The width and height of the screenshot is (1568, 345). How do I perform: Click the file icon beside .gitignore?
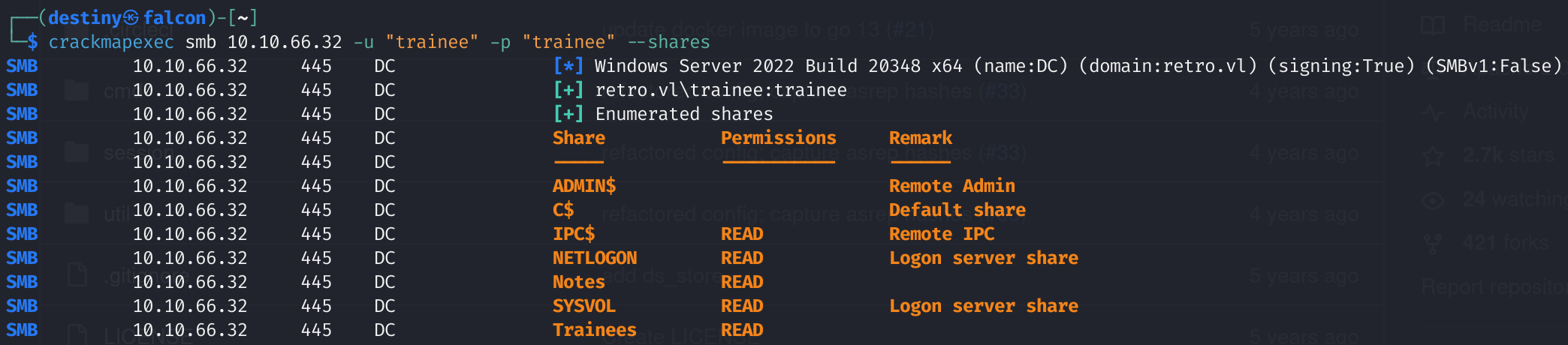click(77, 275)
